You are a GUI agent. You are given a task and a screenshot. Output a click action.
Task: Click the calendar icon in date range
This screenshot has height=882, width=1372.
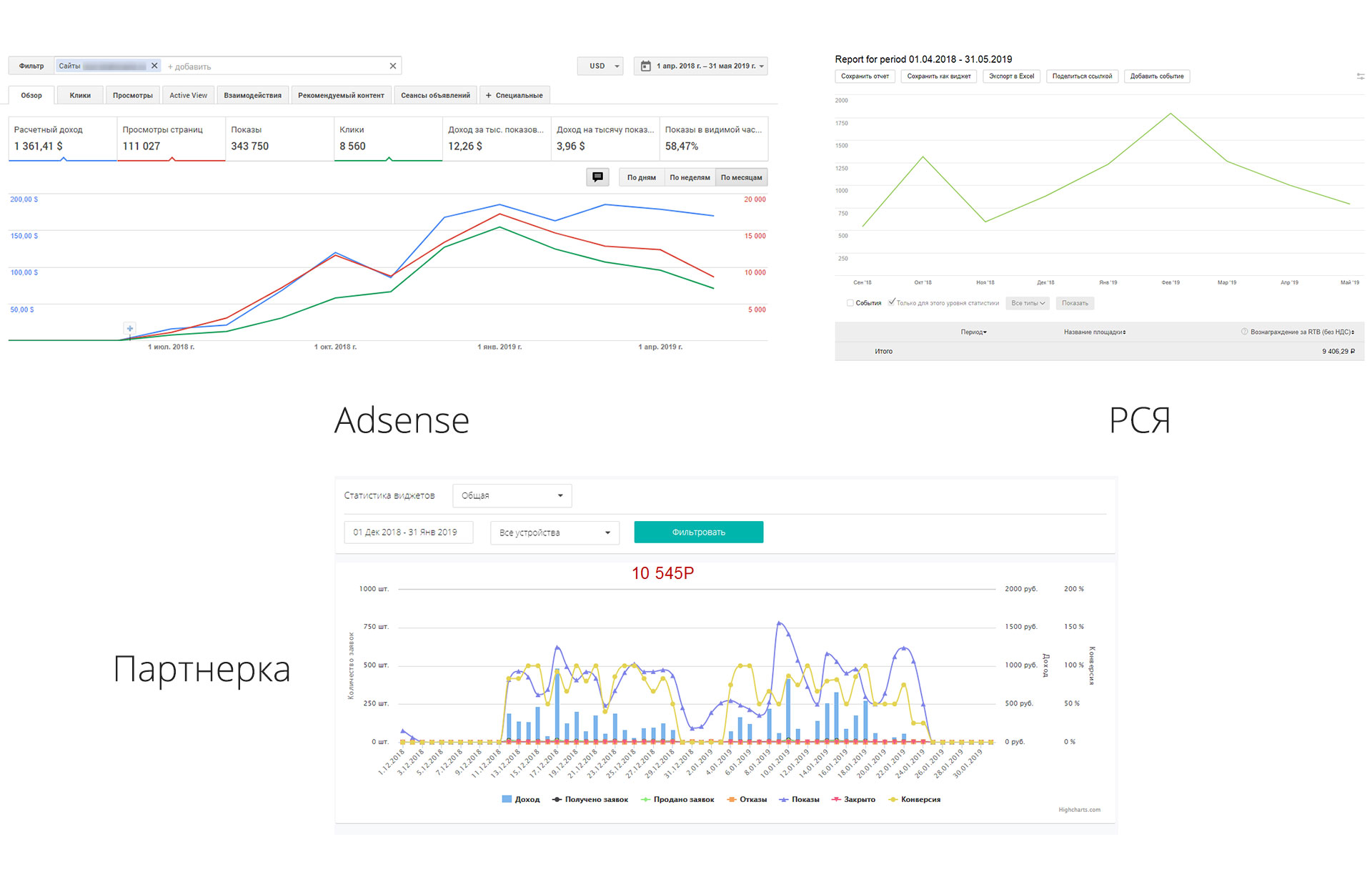pos(645,66)
